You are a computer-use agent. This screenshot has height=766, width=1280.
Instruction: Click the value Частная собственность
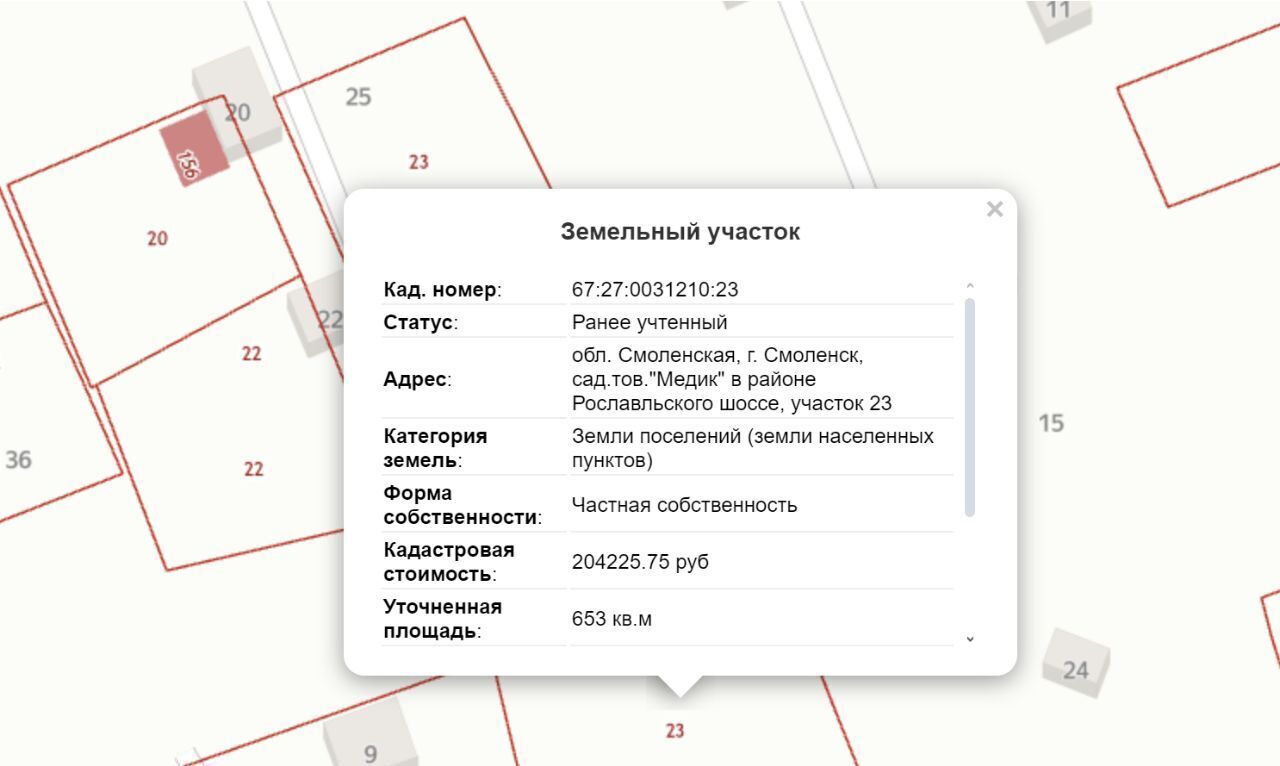pos(685,505)
